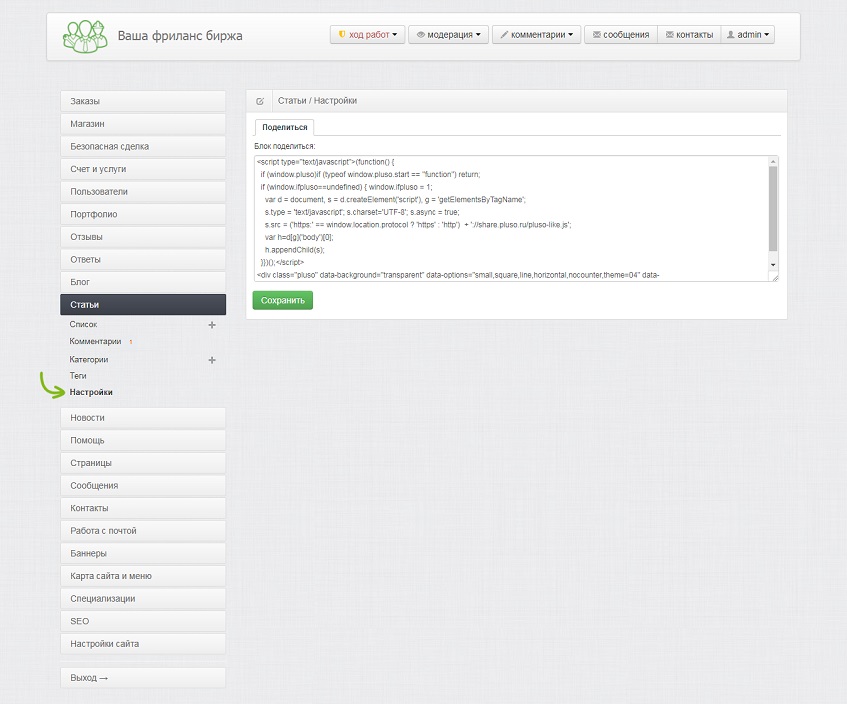Click the textarea scrollbar down arrow
Screen dimensions: 847x704
tap(773, 265)
